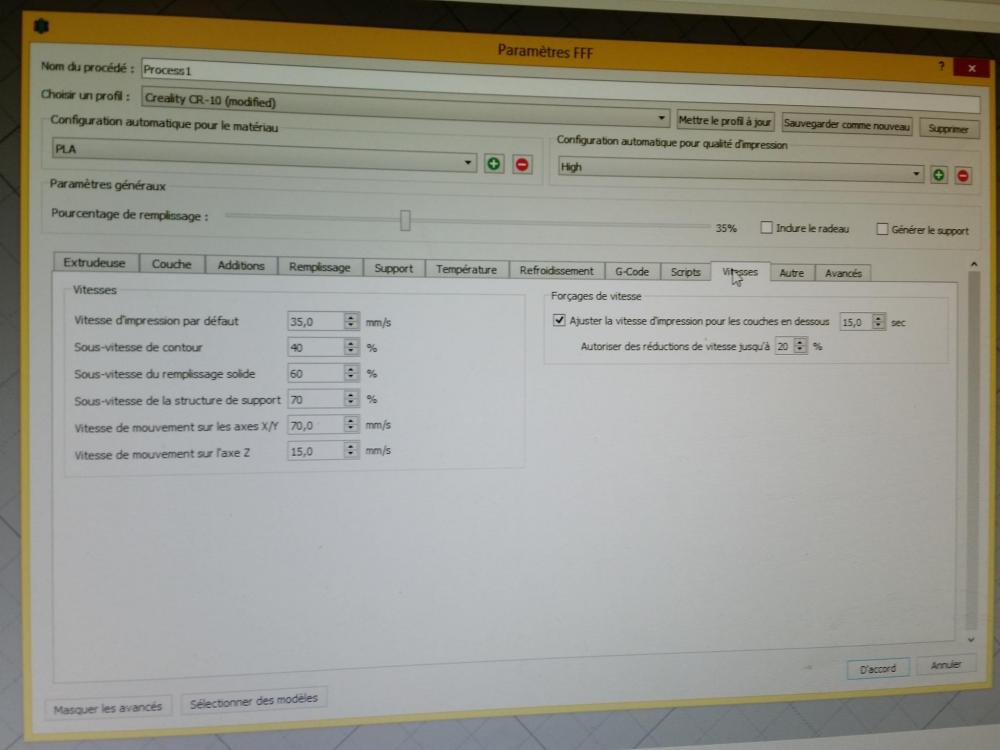
Task: Open the Support tab
Action: tap(393, 268)
